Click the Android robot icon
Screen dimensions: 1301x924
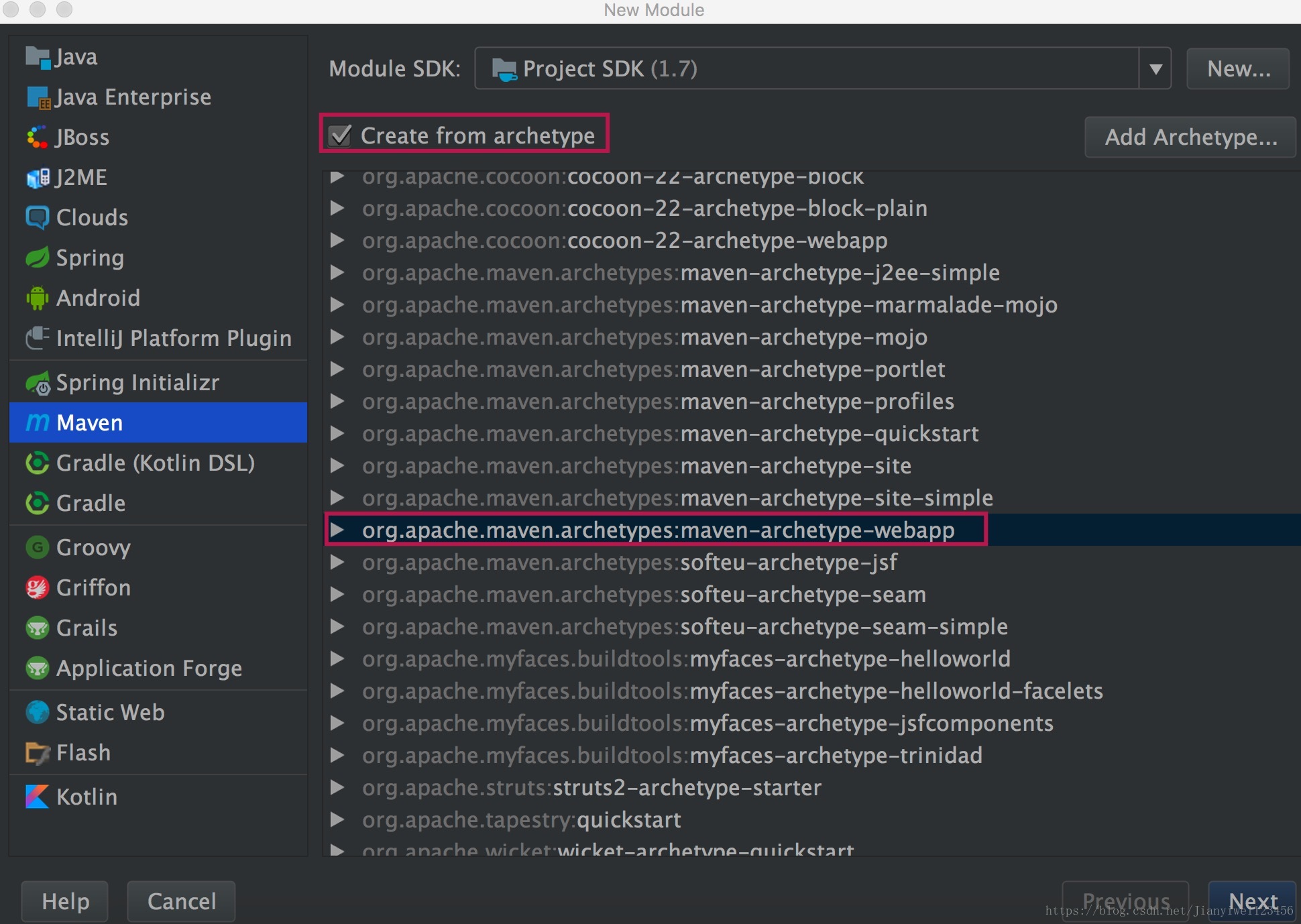click(x=38, y=298)
